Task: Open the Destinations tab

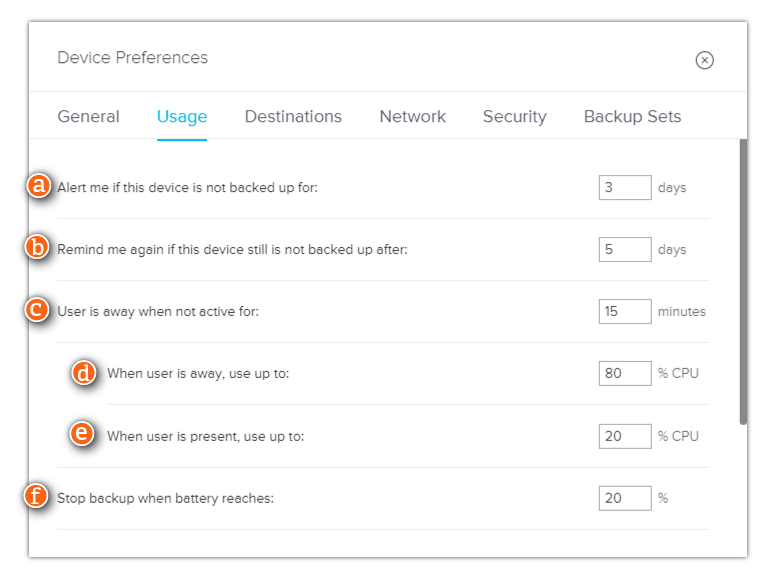Action: click(293, 117)
